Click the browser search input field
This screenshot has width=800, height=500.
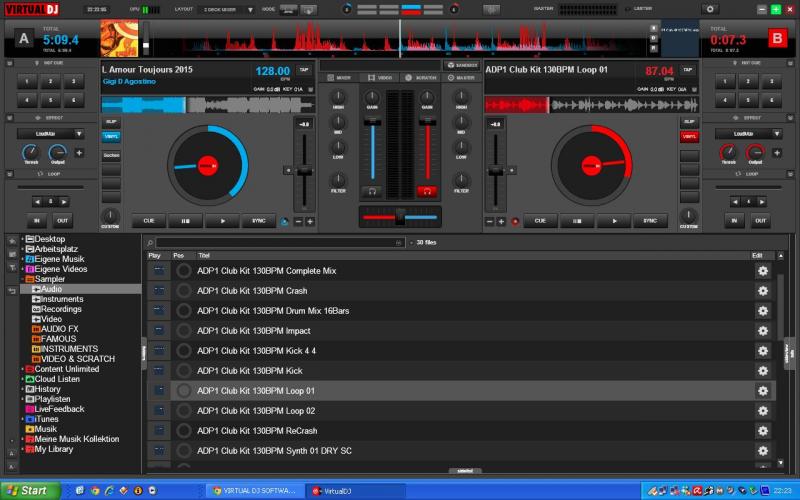coord(280,243)
